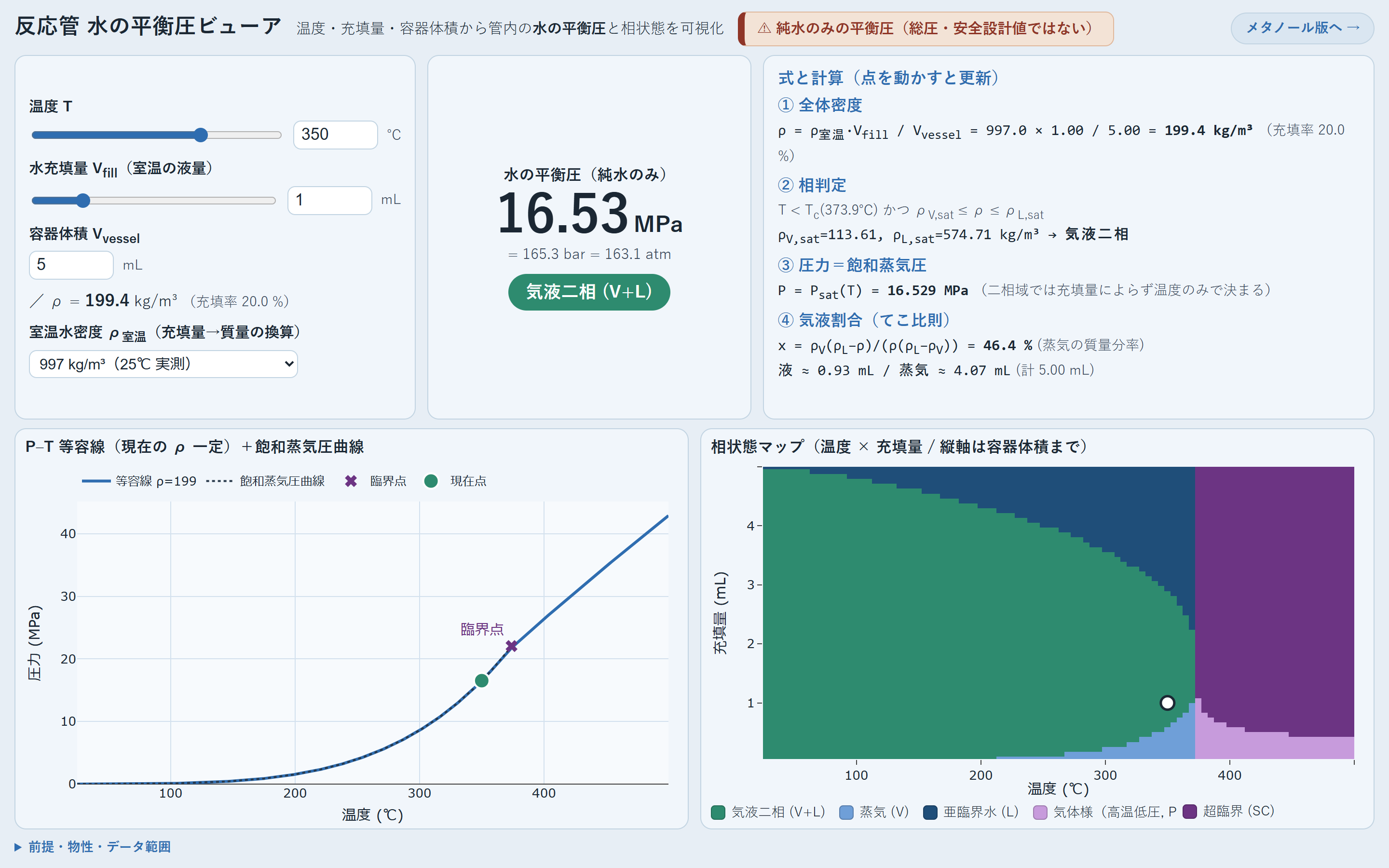Click the 気液二相 (V+L) green legend swatch
The image size is (1389, 868).
[718, 813]
